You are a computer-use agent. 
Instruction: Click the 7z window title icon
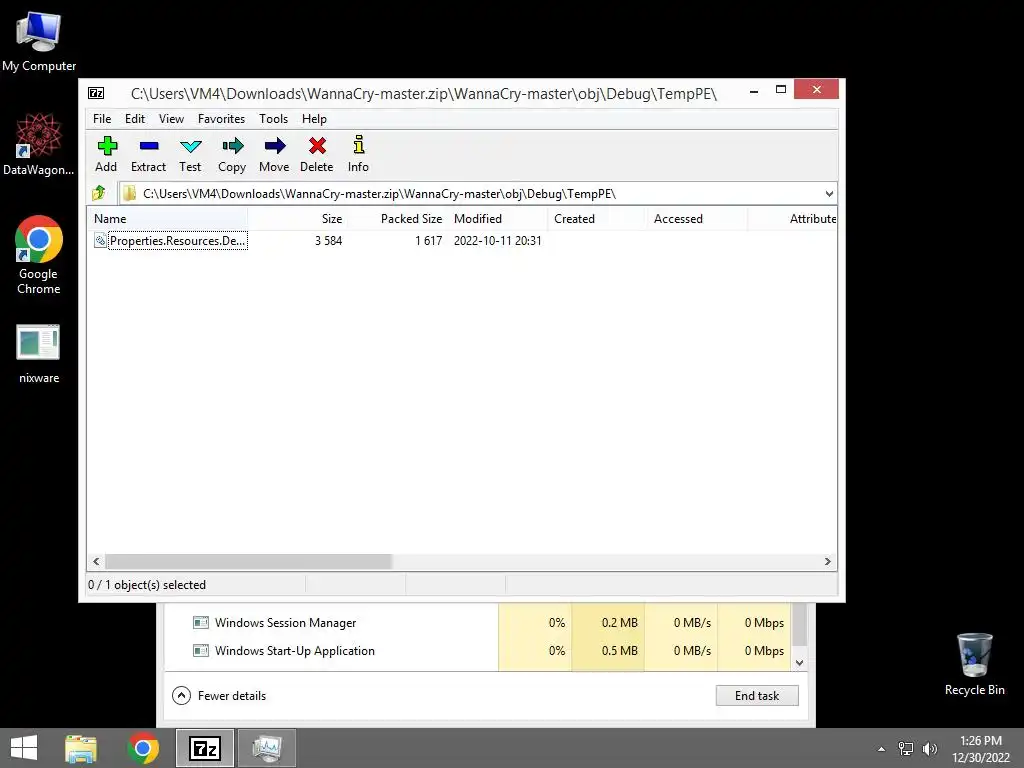(x=96, y=93)
